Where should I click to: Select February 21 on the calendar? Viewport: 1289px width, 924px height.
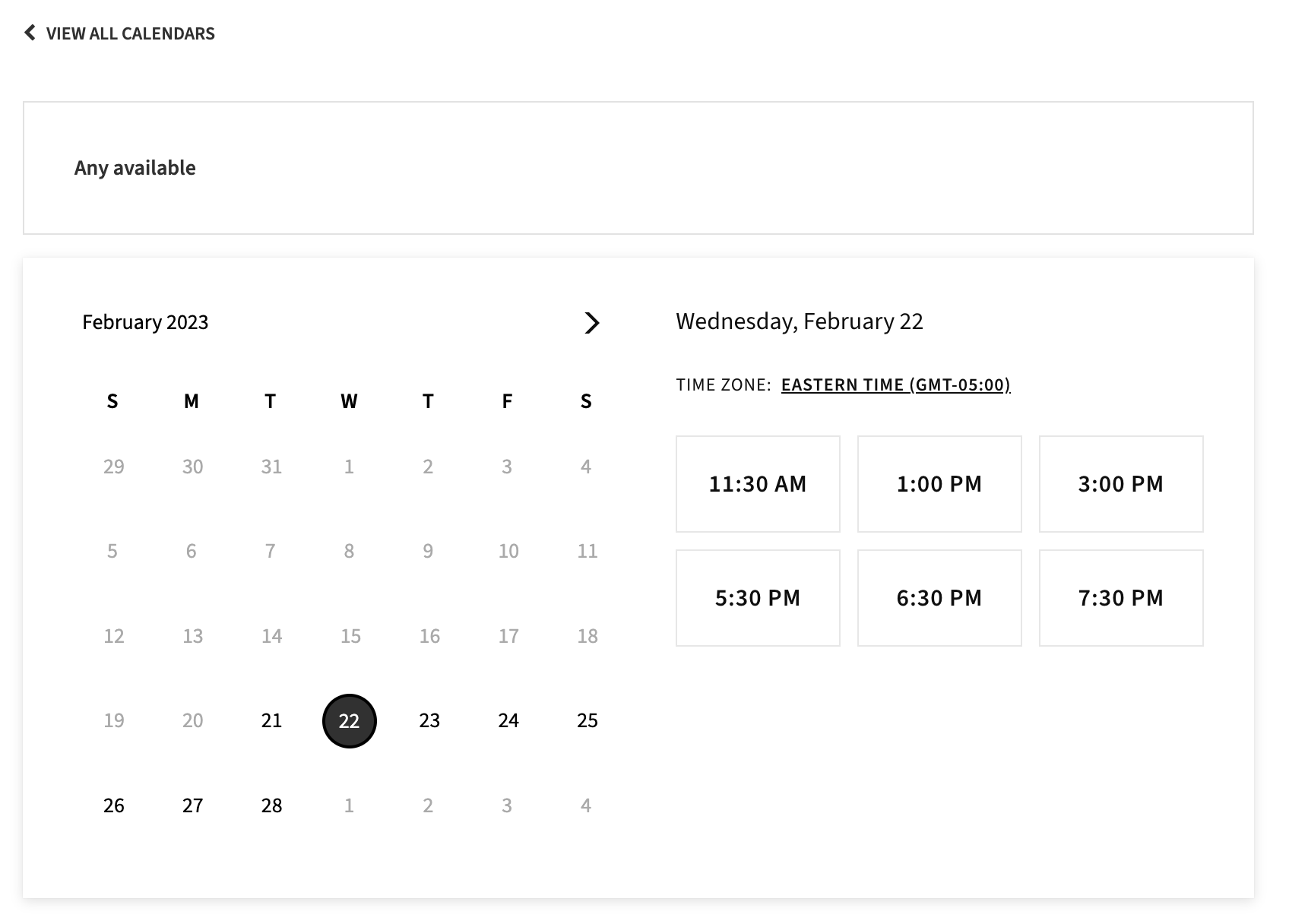[271, 720]
